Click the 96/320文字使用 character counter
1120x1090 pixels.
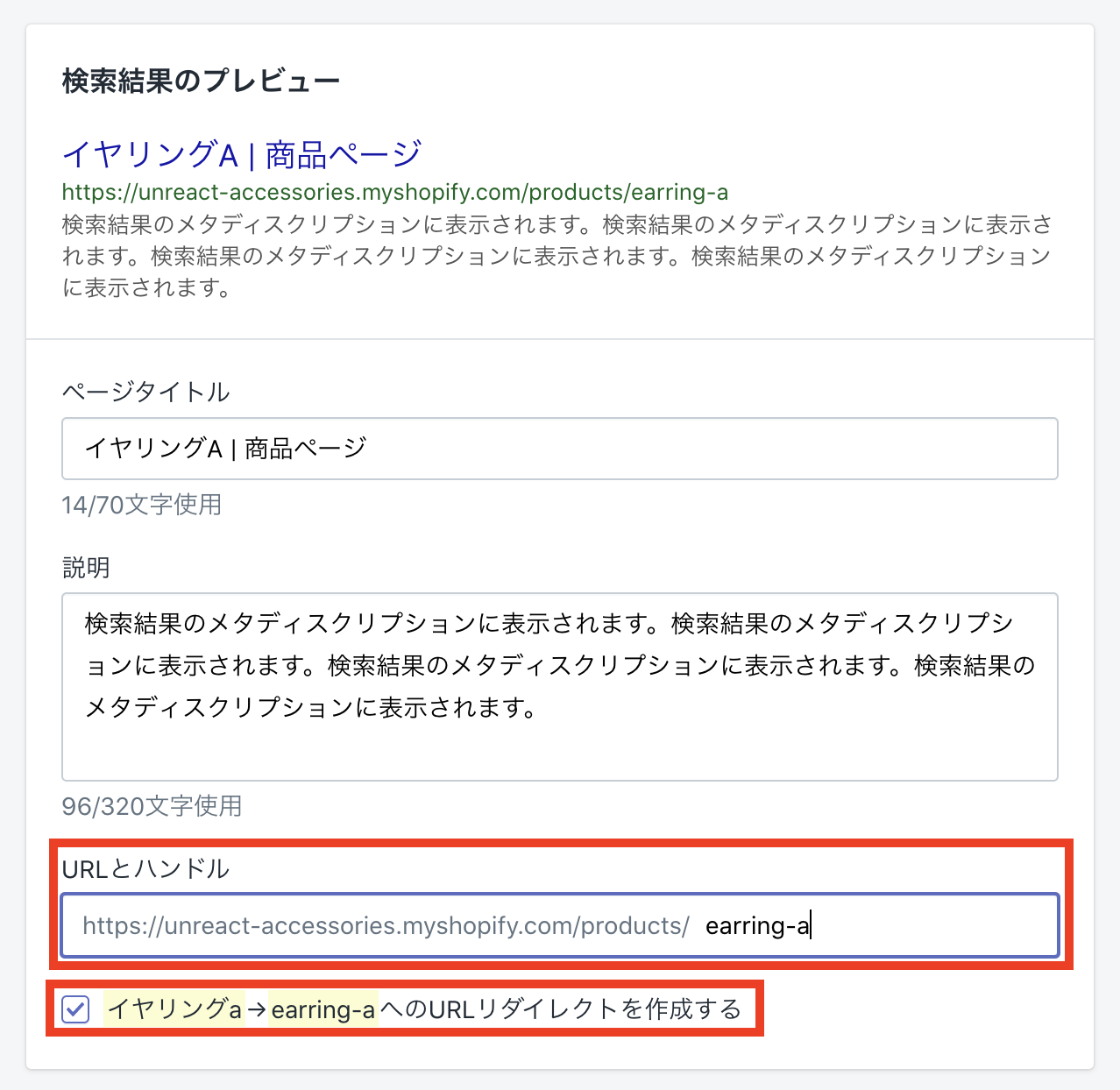[x=152, y=806]
